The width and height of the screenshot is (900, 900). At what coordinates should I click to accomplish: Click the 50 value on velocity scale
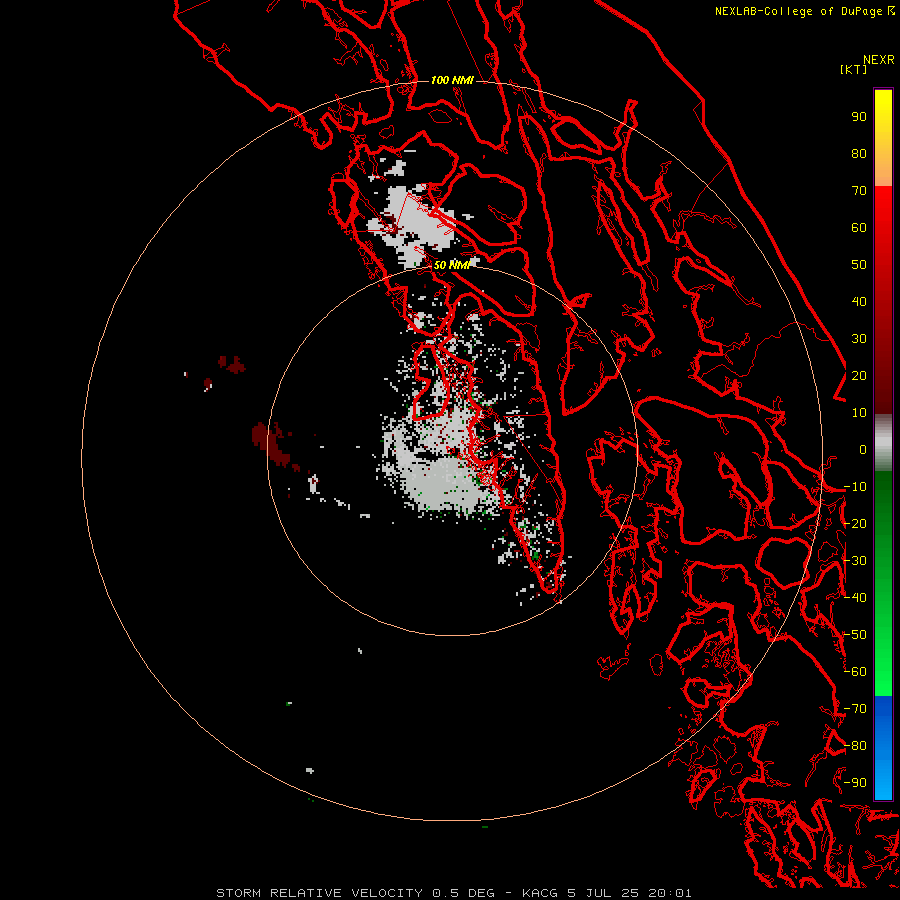[859, 265]
